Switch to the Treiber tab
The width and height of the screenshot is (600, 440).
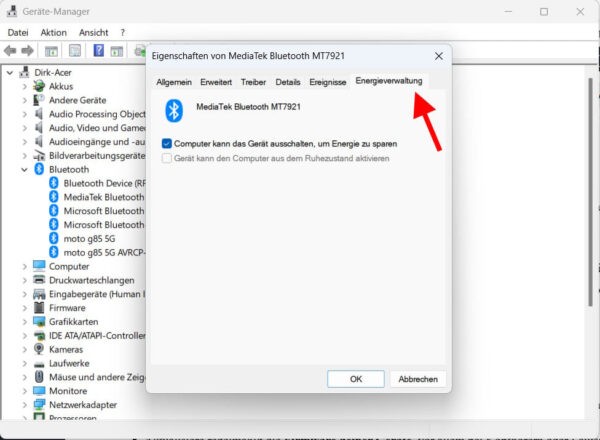click(x=253, y=82)
